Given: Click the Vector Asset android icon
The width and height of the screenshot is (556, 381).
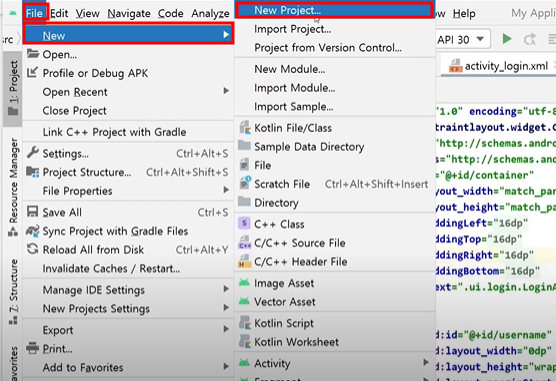Looking at the screenshot, I should click(244, 302).
